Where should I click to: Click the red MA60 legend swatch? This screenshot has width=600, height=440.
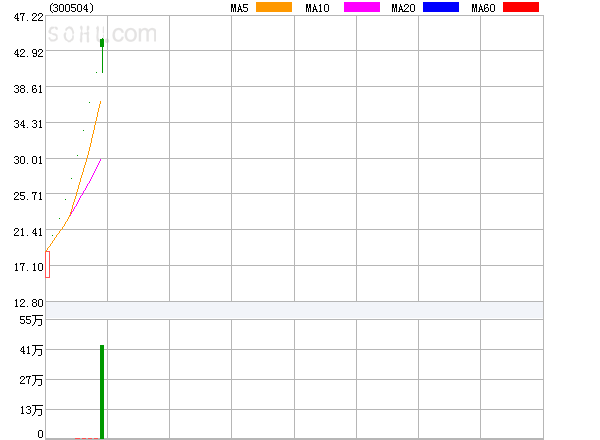coord(521,7)
